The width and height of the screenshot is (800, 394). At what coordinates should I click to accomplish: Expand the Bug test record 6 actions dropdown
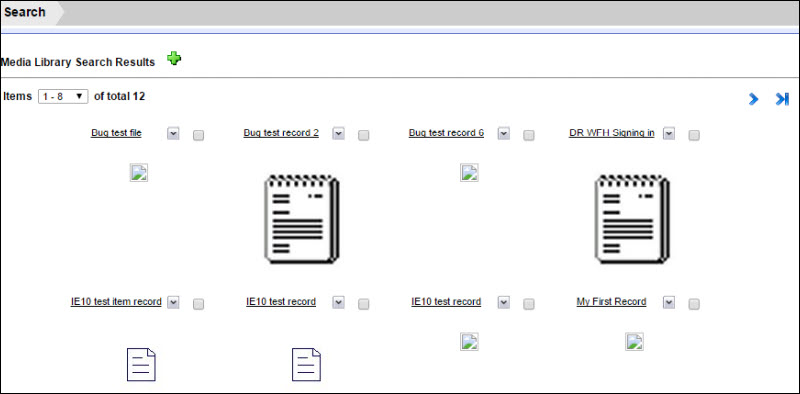point(504,133)
